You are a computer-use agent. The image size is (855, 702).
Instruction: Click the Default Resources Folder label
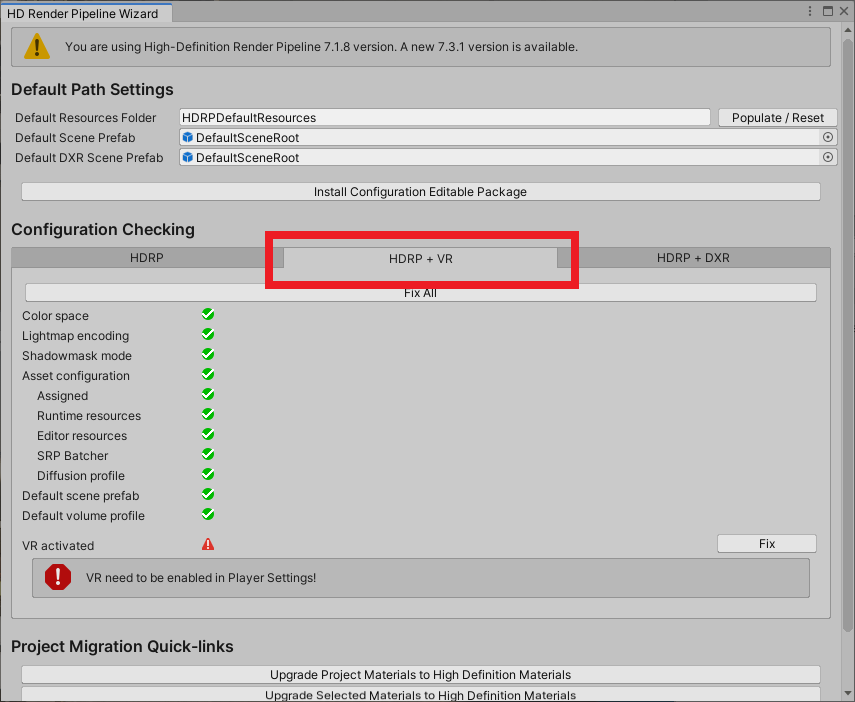pos(86,118)
